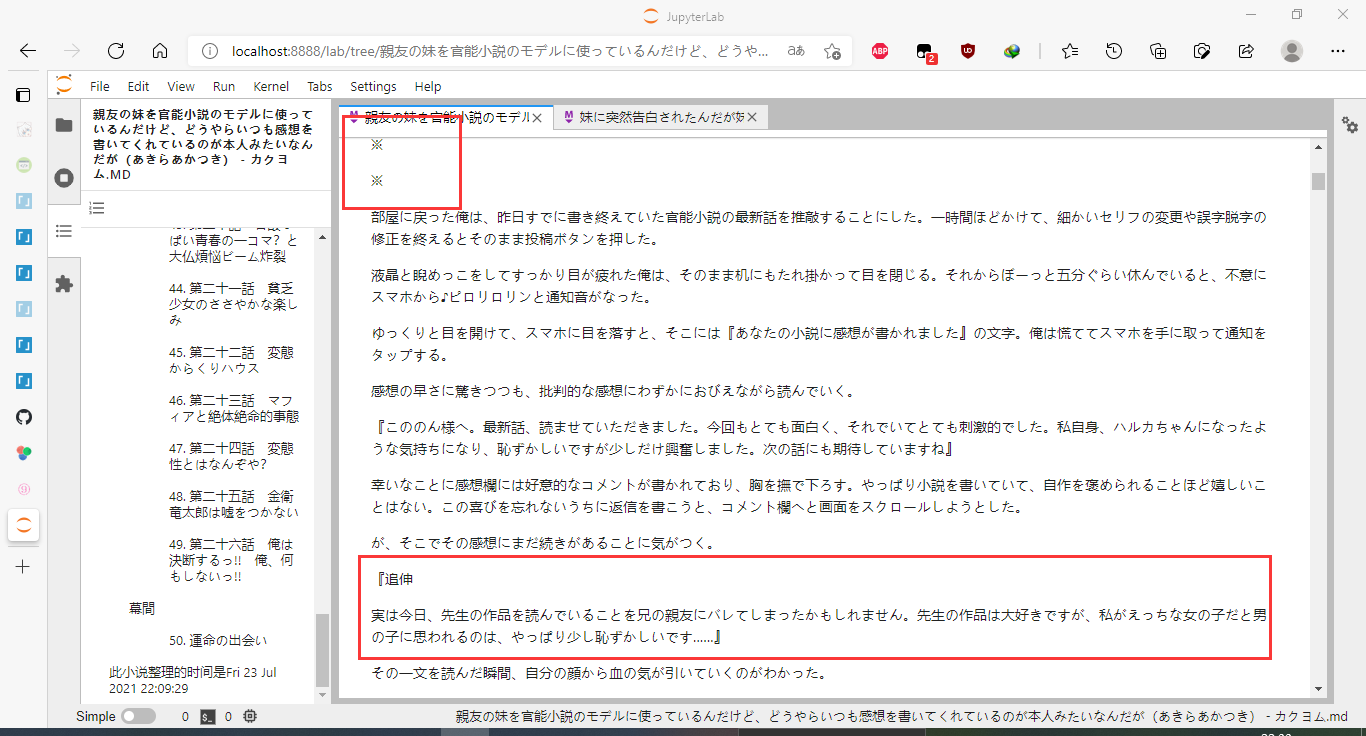Open Running Terminals and Kernels panel
This screenshot has width=1366, height=736.
pos(64,178)
